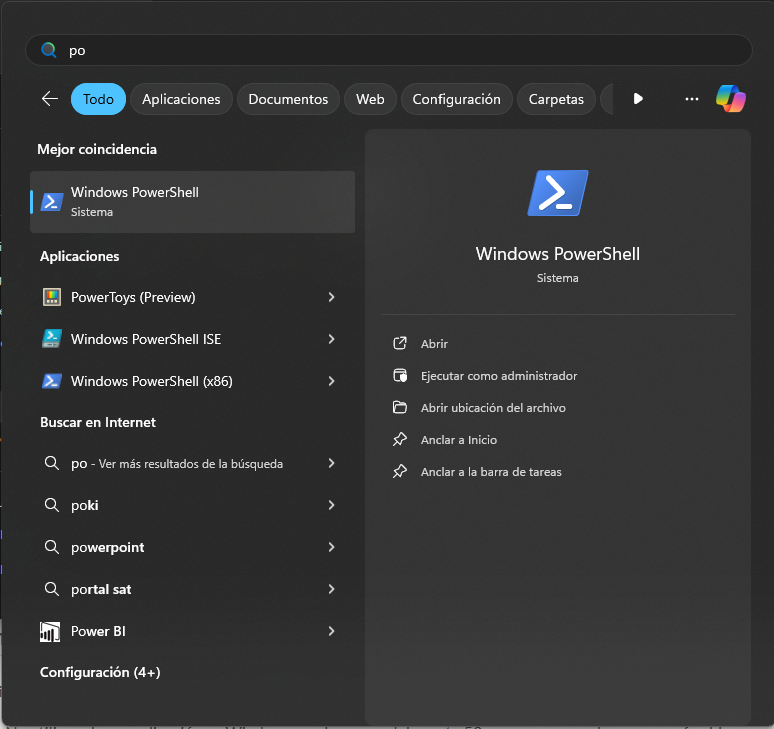
Task: Expand PowerToys (Preview) result chevron
Action: click(x=331, y=297)
